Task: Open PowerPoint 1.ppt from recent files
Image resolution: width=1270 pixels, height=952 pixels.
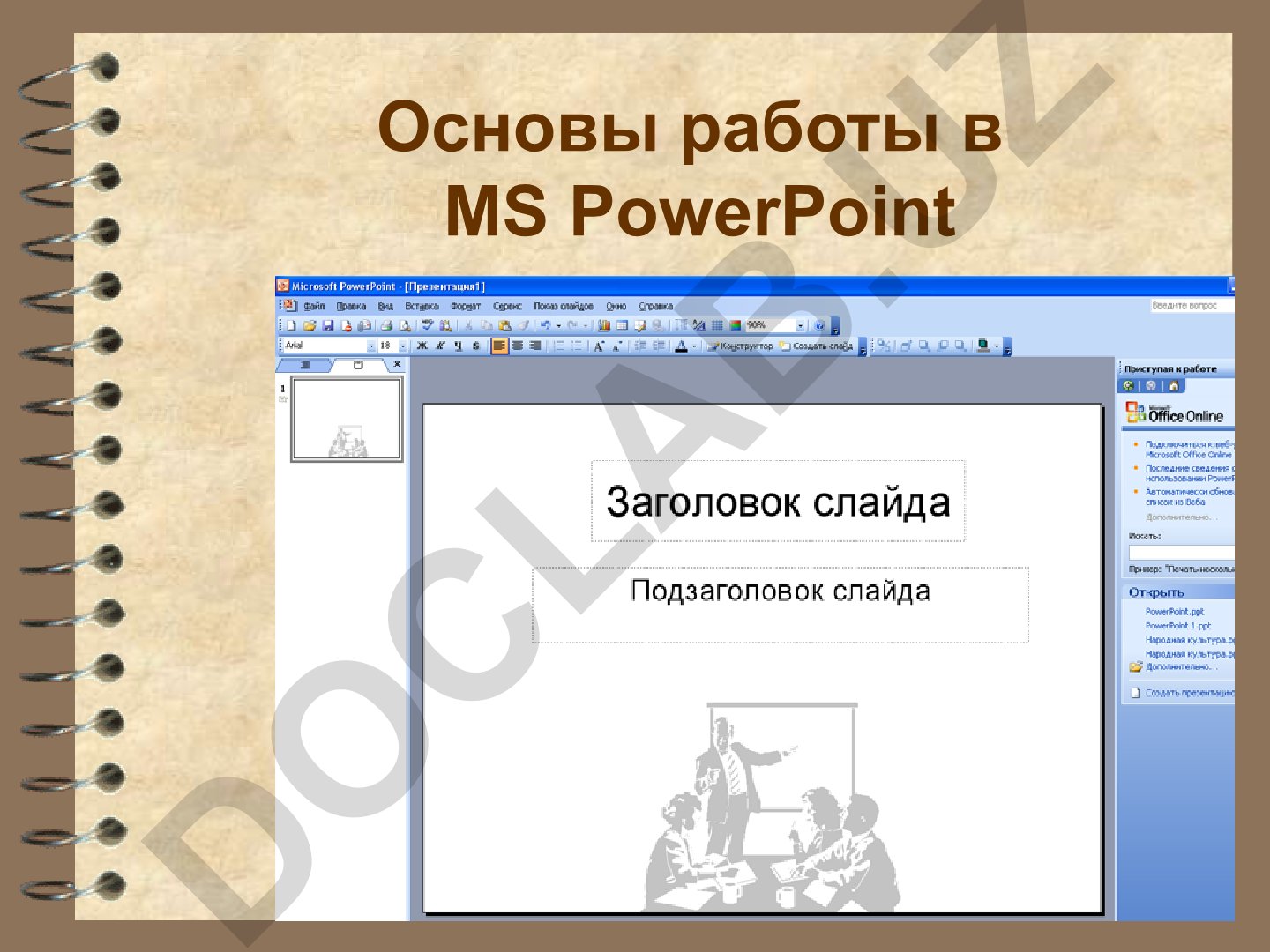Action: coord(1178,626)
